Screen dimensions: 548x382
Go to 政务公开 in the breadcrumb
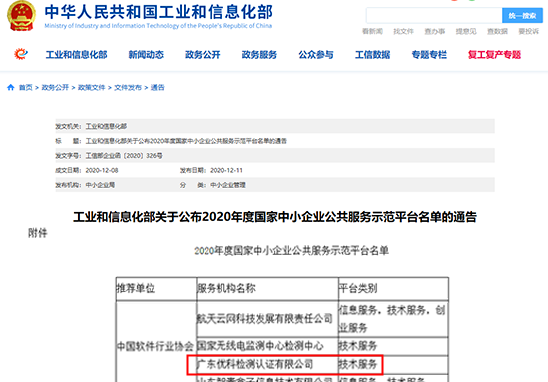[x=55, y=87]
